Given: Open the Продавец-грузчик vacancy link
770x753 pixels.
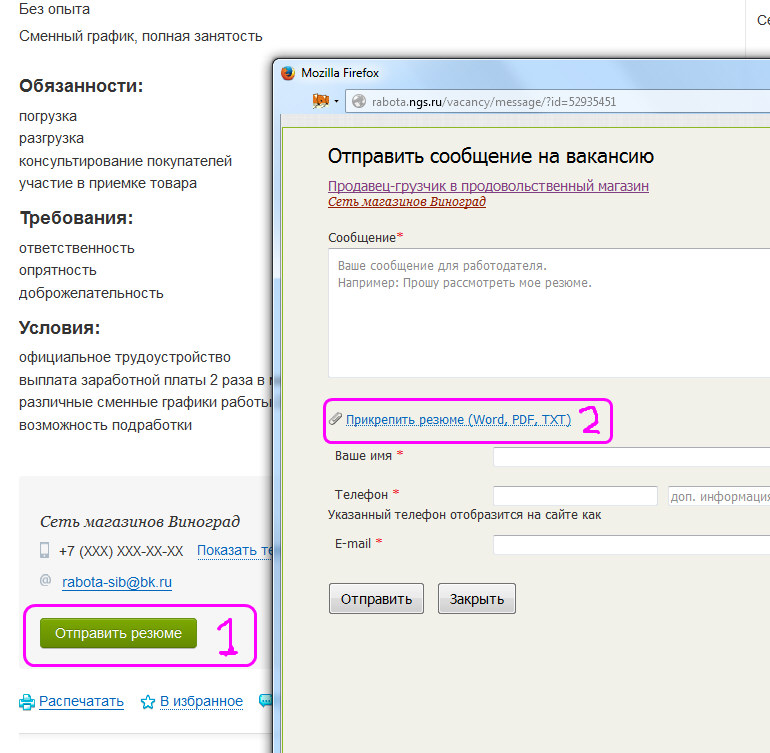Looking at the screenshot, I should [488, 186].
